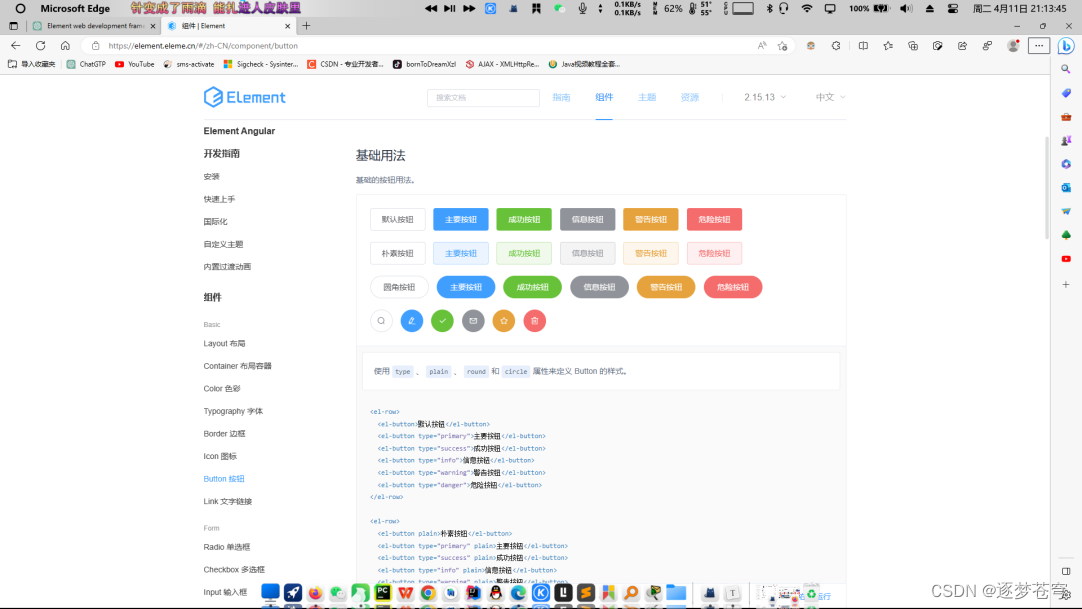Image resolution: width=1082 pixels, height=609 pixels.
Task: Click the page vertical scrollbar
Action: (x=1047, y=186)
